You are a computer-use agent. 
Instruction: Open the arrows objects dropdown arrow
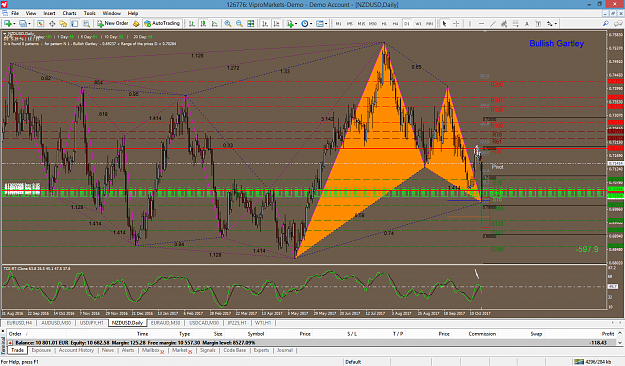556,24
